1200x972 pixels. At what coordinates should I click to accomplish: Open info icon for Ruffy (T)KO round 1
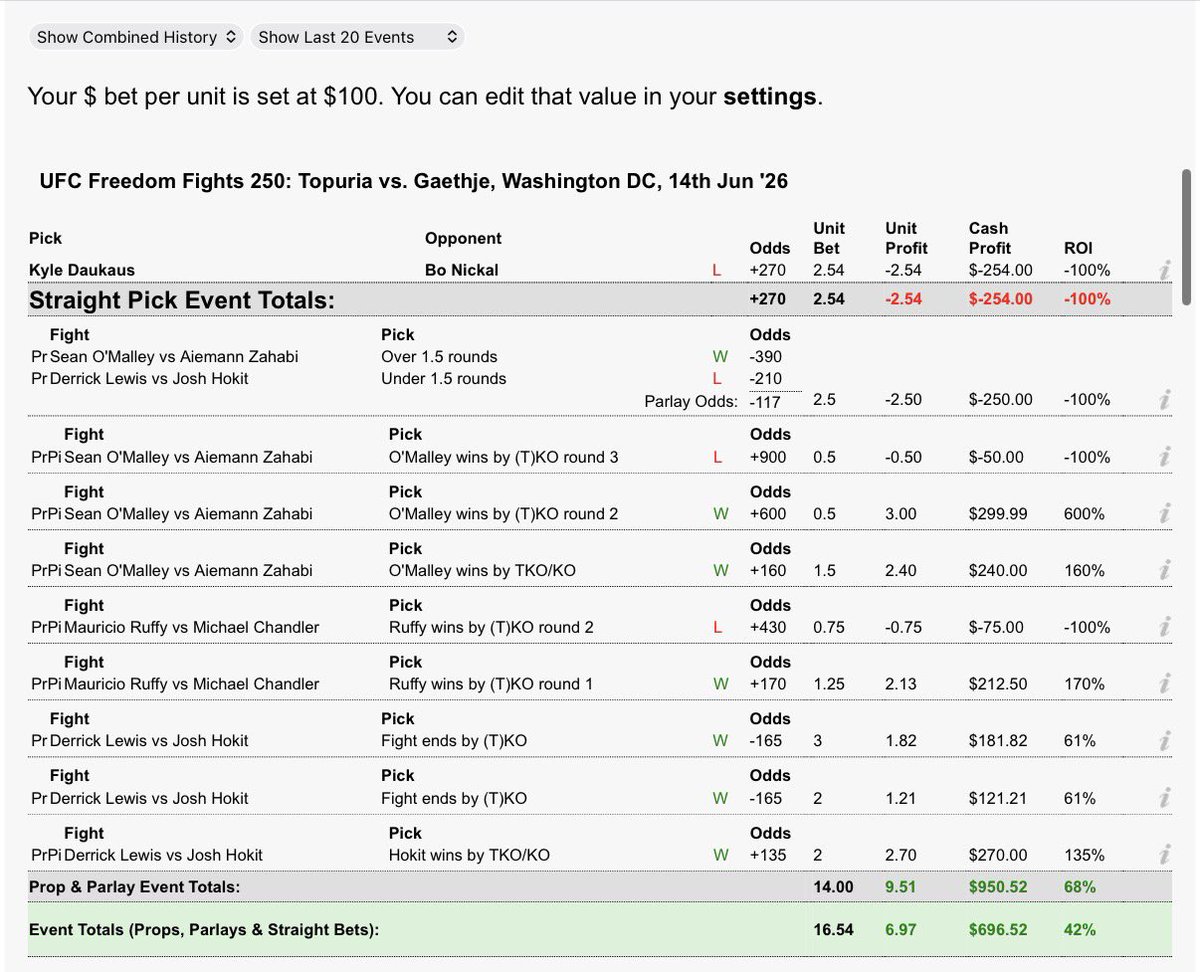(x=1165, y=684)
